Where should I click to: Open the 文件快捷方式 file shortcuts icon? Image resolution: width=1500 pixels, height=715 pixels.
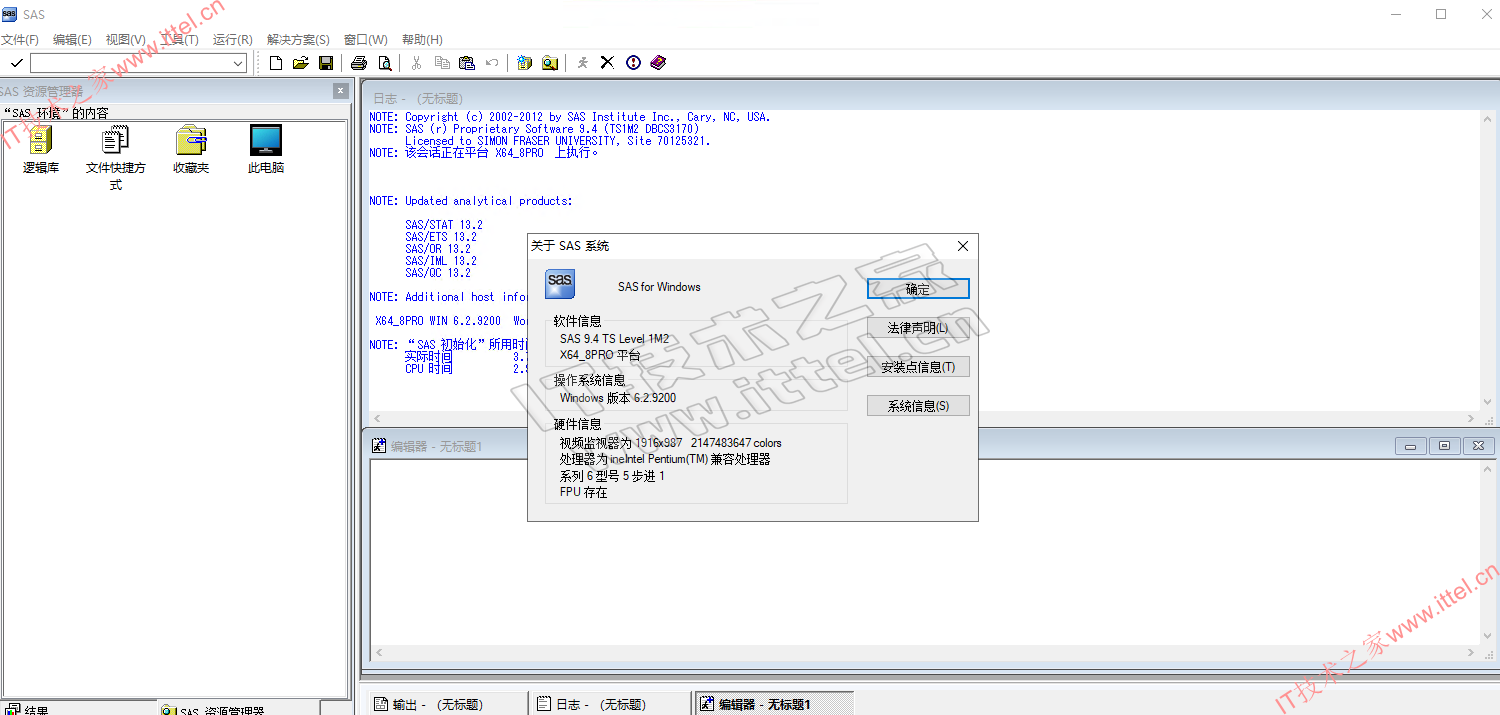click(116, 141)
